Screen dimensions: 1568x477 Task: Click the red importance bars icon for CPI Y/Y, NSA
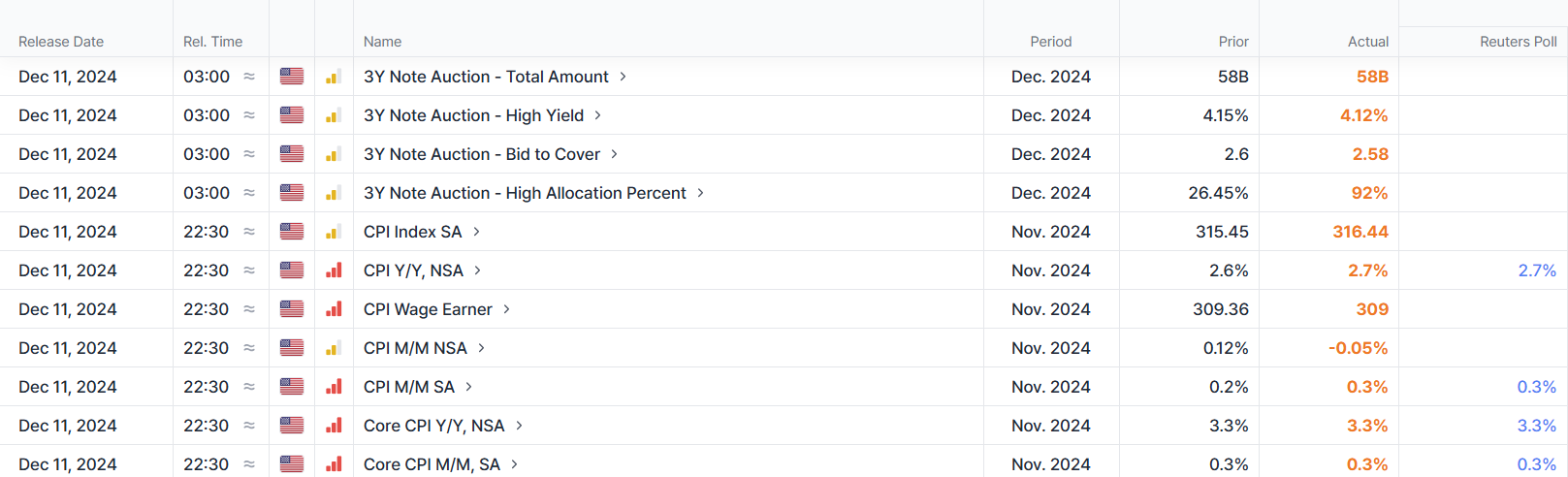334,270
